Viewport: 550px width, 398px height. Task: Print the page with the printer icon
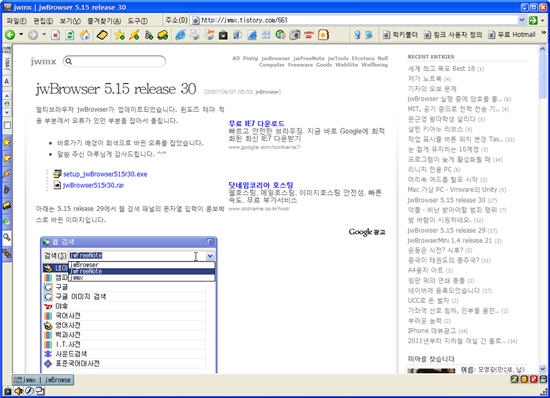pos(195,35)
